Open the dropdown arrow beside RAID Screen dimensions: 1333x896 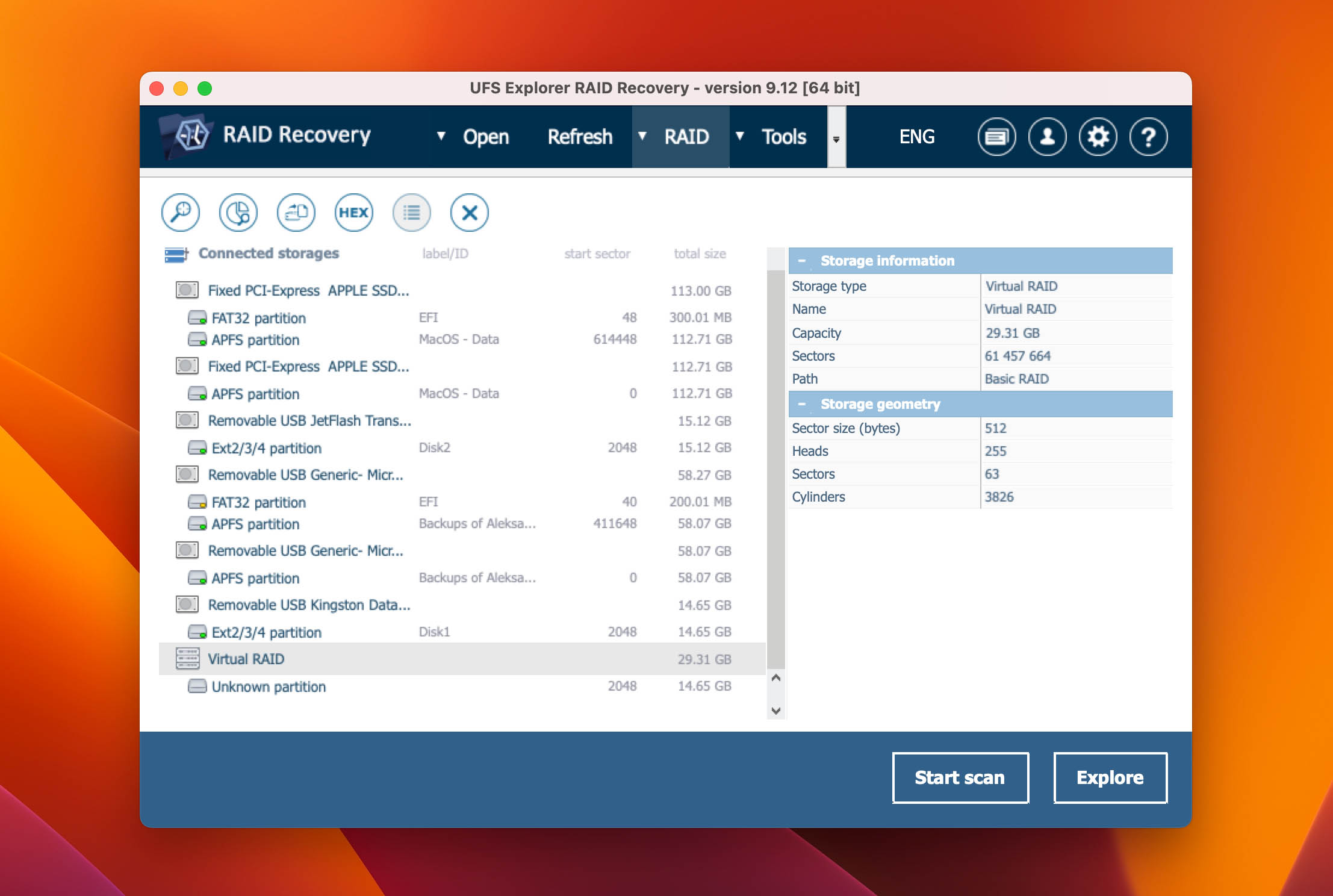[x=642, y=136]
